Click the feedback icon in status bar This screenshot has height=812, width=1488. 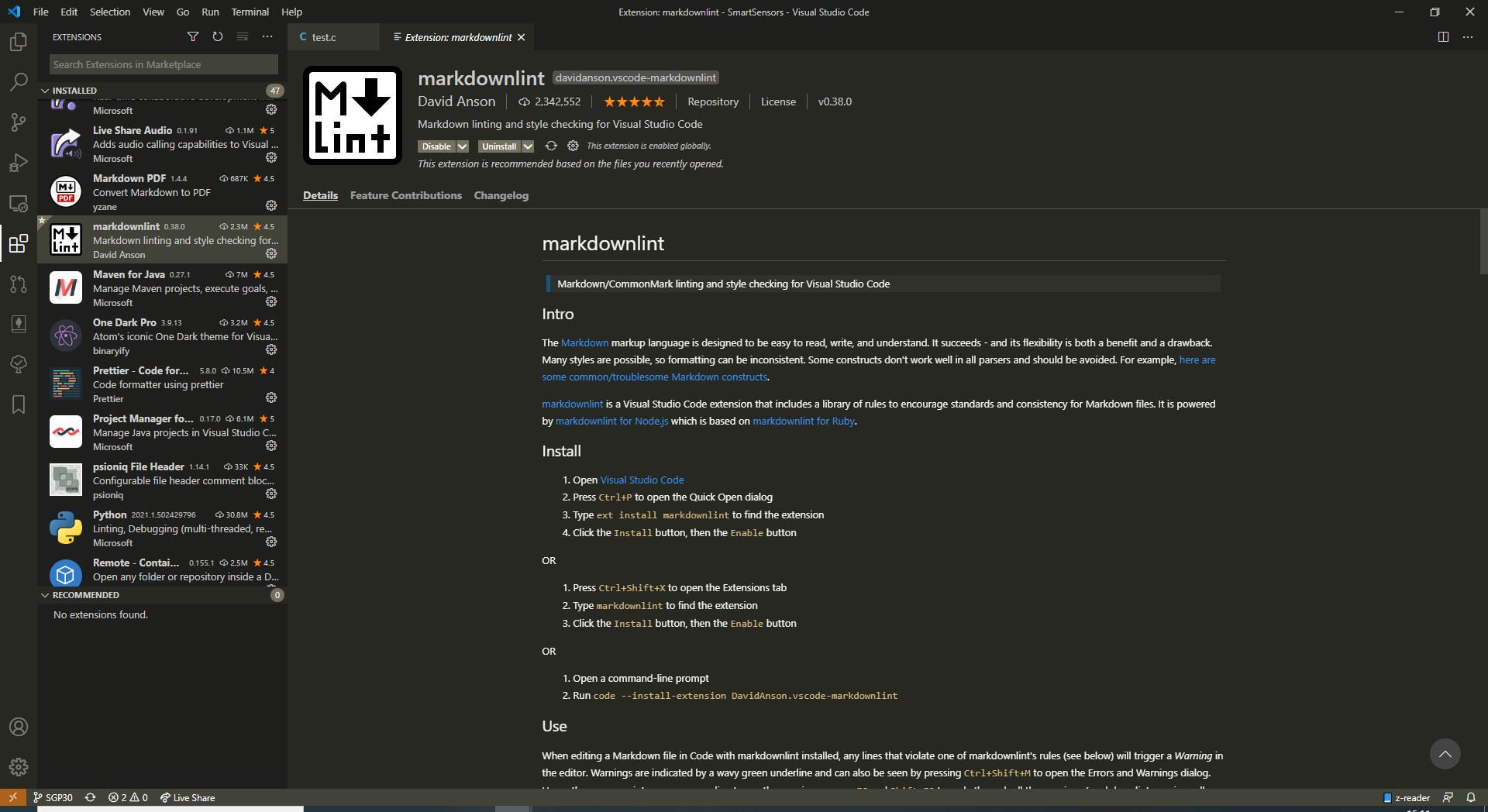(x=1448, y=797)
